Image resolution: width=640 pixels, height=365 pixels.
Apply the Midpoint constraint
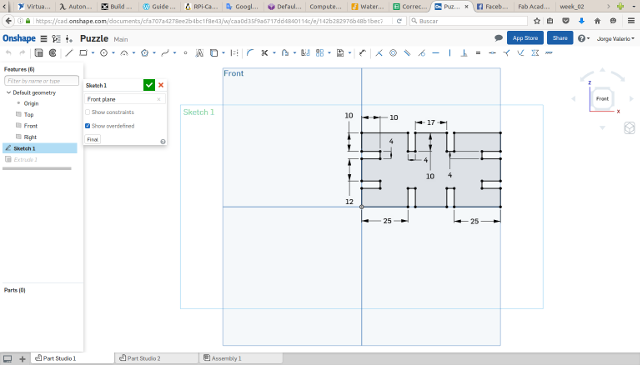492,53
